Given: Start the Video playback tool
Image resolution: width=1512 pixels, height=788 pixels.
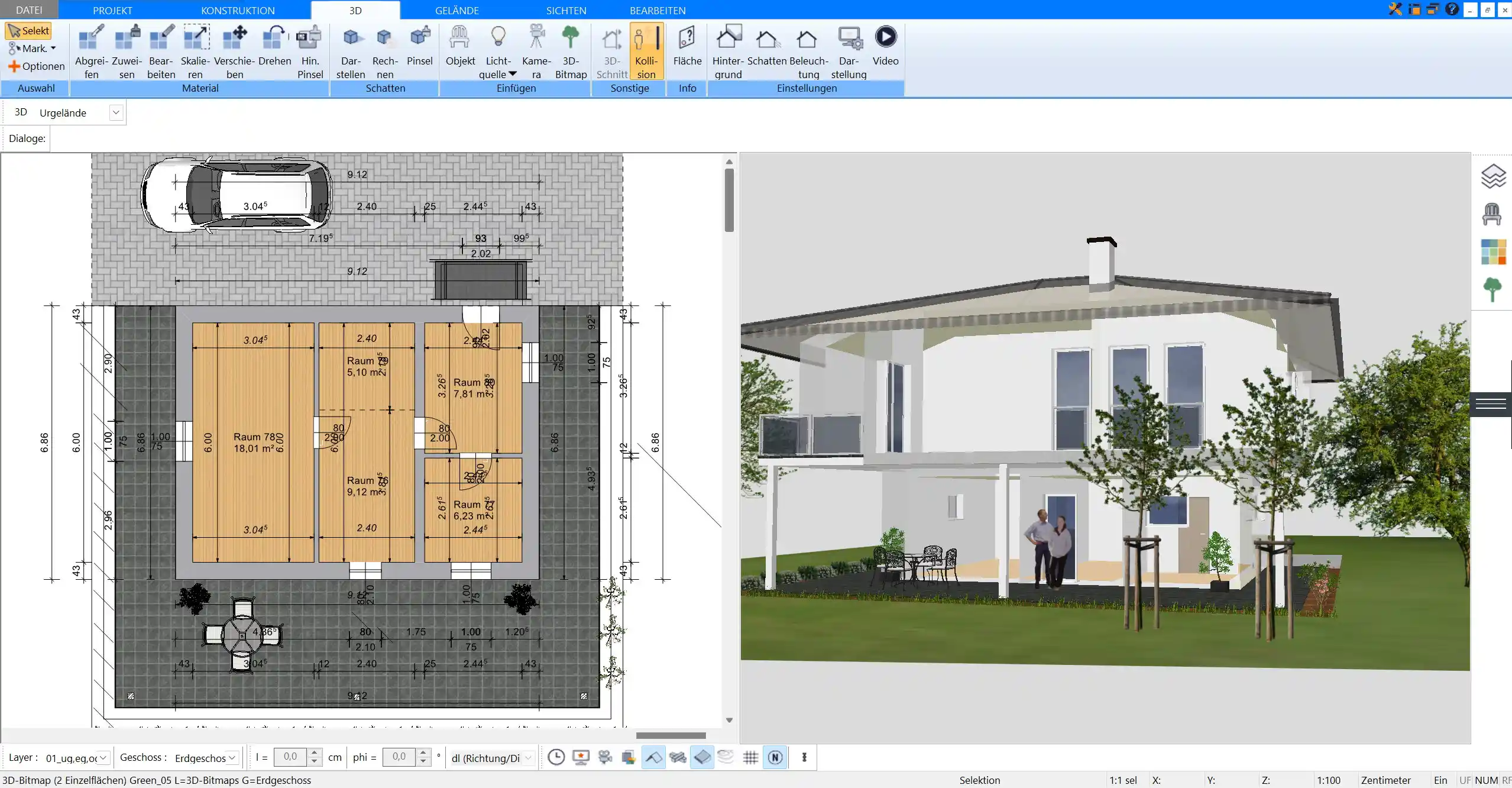Looking at the screenshot, I should pos(885,46).
